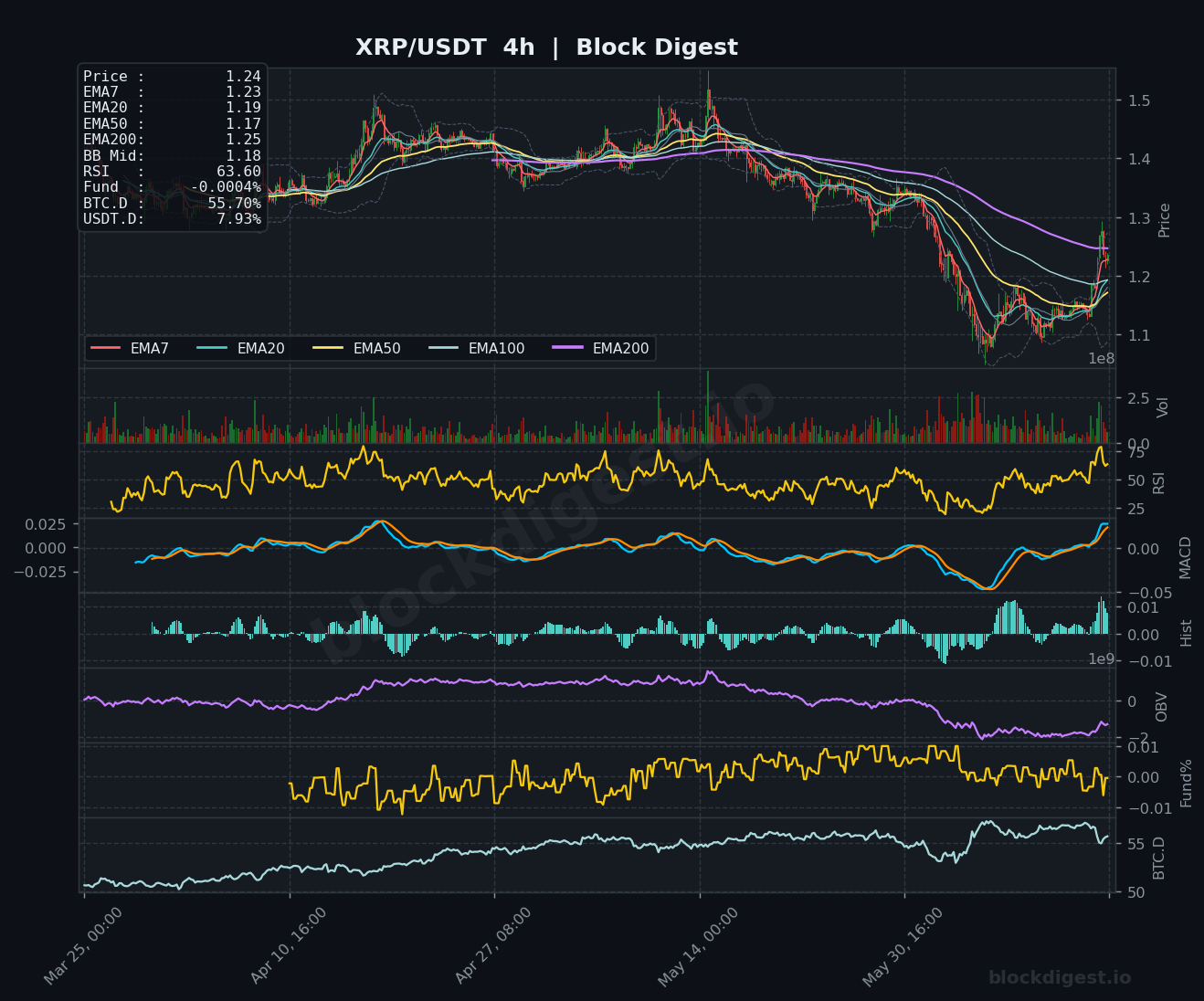Click the 25 tick on RSI axis
This screenshot has height=1001, width=1204.
1136,509
